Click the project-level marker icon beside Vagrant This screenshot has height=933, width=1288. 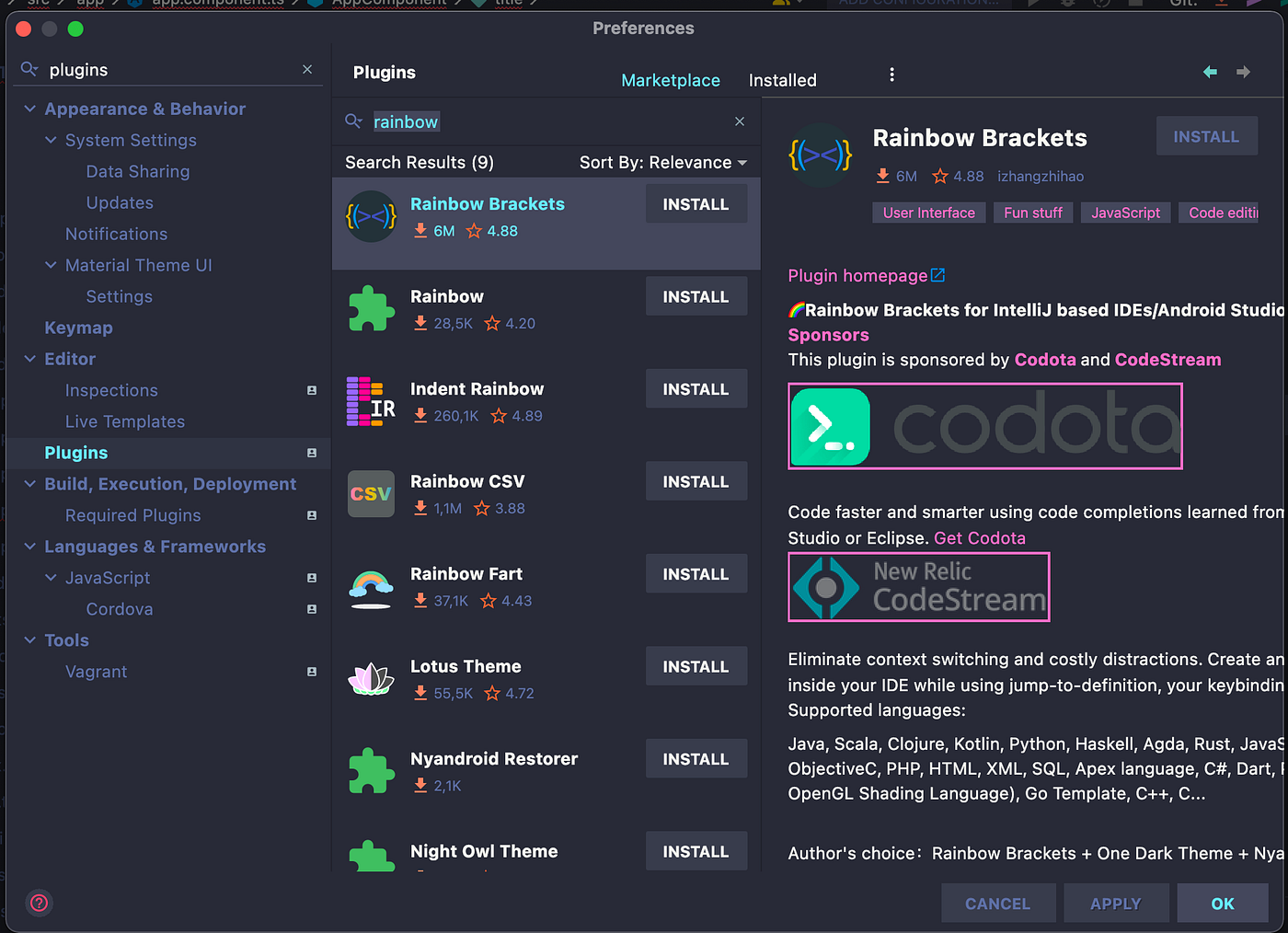[312, 672]
